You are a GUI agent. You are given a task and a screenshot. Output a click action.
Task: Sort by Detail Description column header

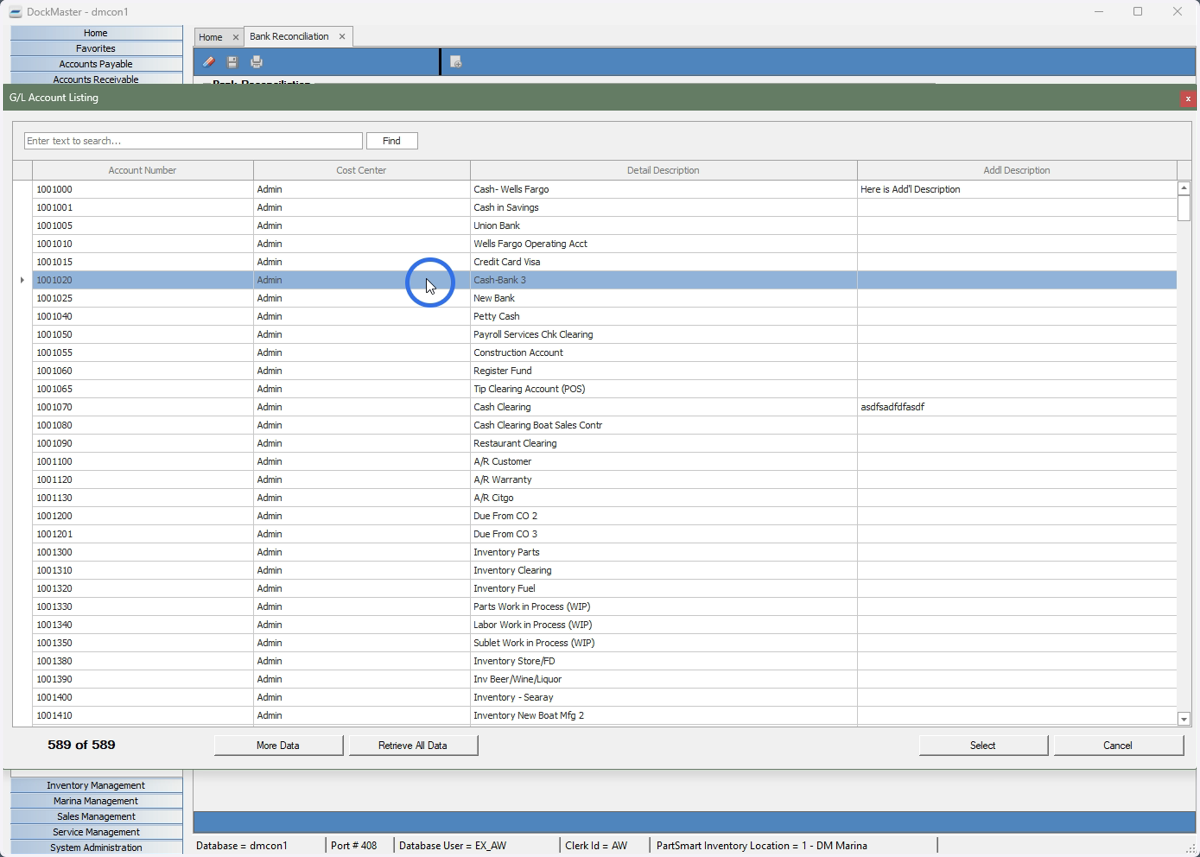pyautogui.click(x=663, y=170)
